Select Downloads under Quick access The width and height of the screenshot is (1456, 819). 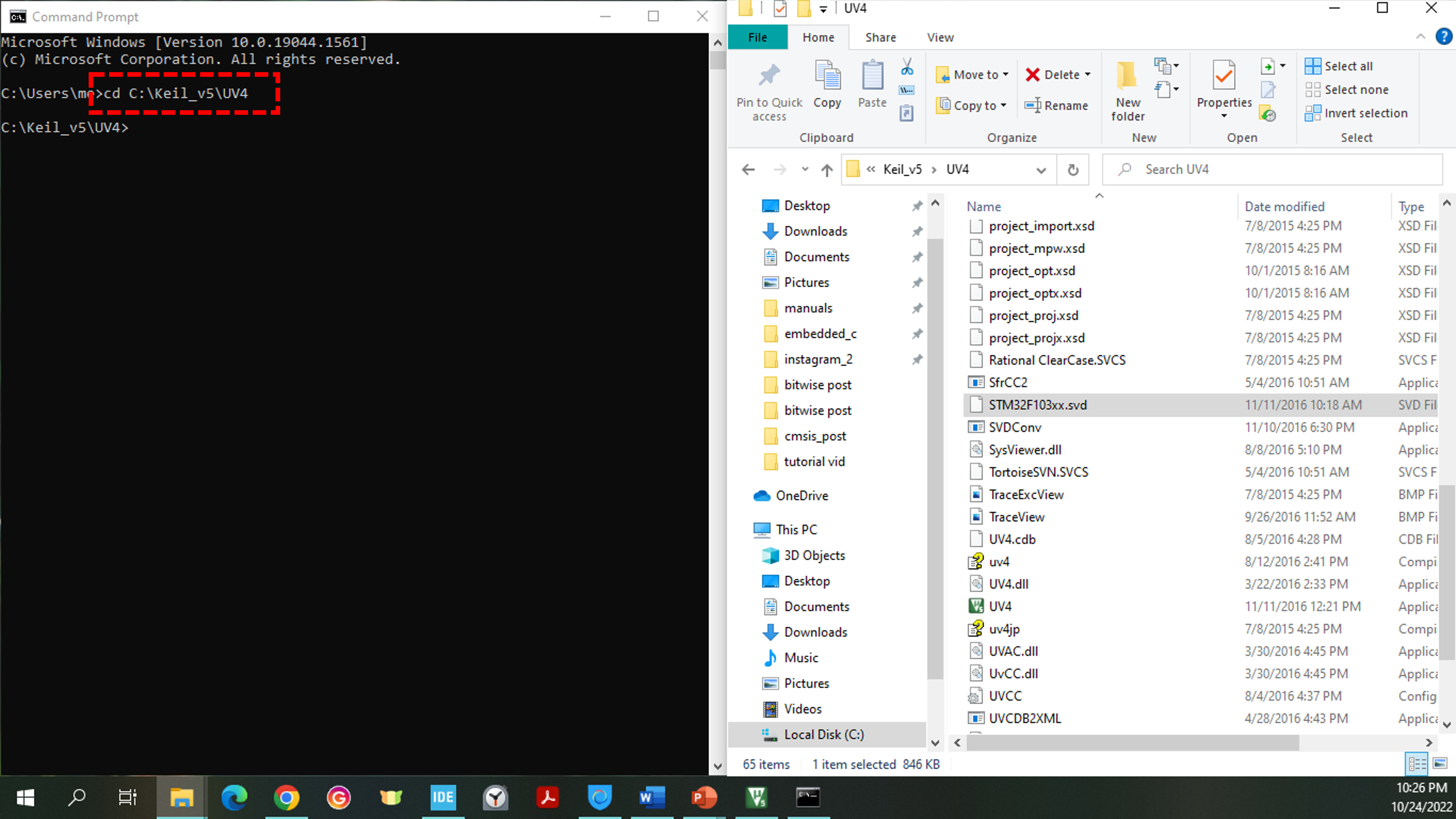tap(815, 231)
